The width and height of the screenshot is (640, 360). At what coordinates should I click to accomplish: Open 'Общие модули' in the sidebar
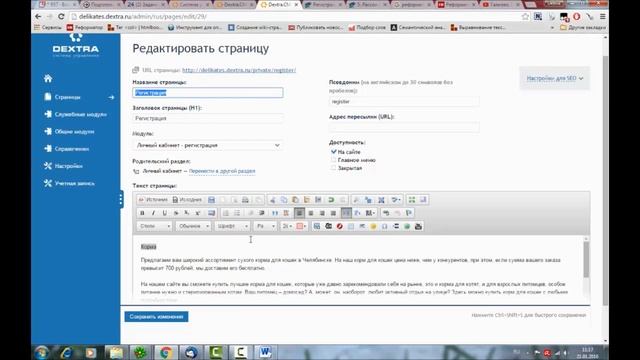[76, 131]
